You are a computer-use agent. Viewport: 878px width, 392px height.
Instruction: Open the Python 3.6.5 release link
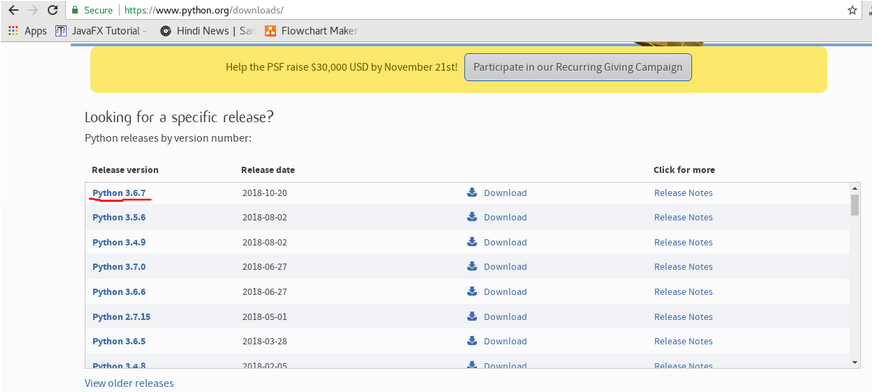(119, 341)
